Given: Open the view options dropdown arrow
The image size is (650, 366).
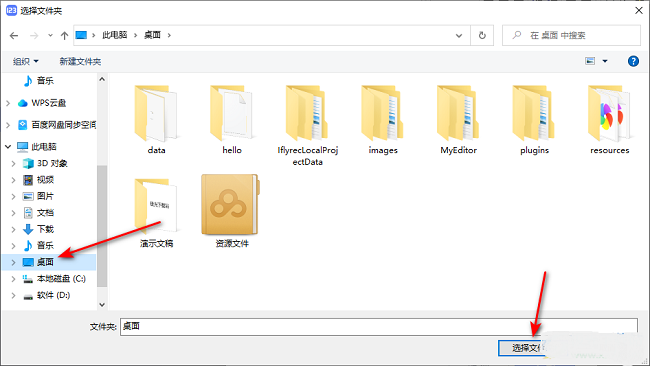Looking at the screenshot, I should (x=605, y=61).
